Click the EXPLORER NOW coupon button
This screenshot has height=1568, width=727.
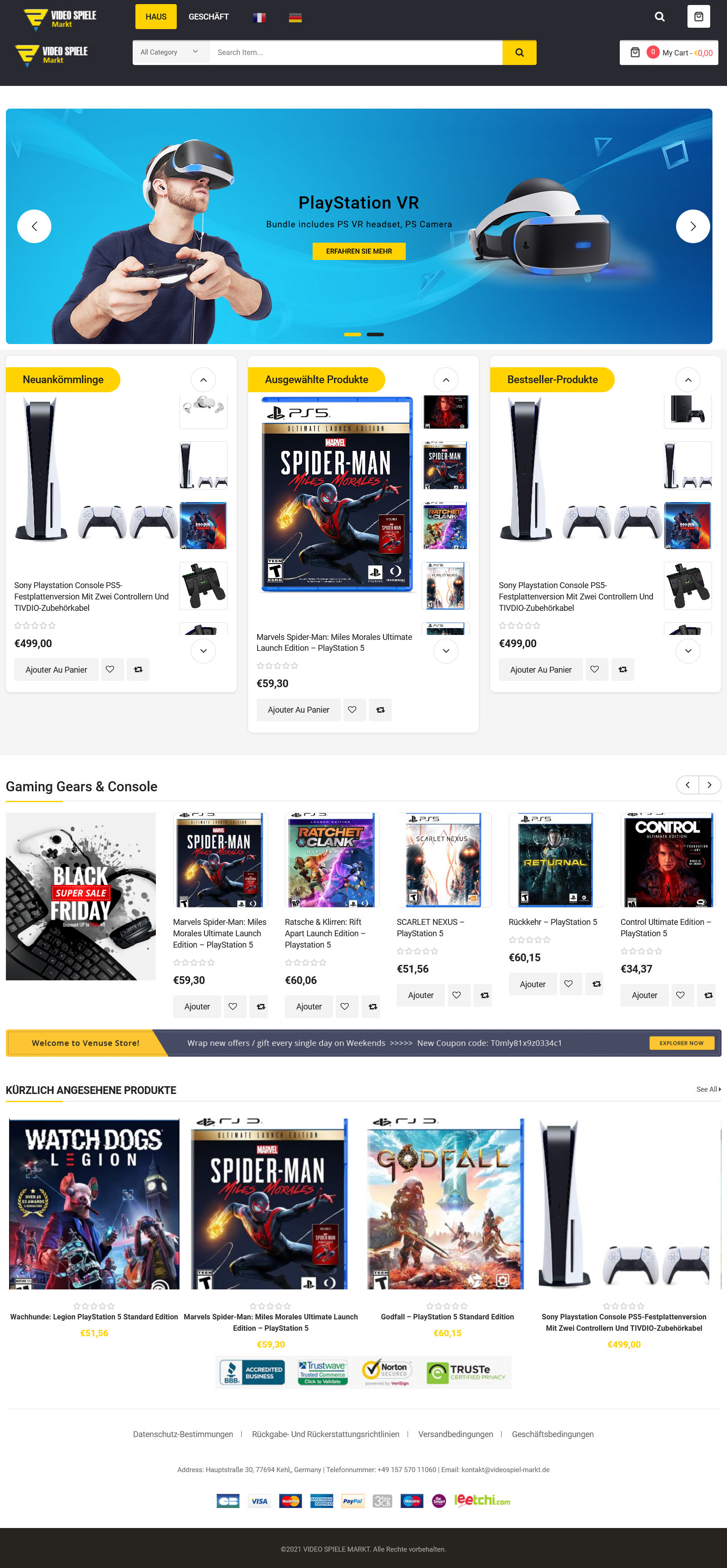pyautogui.click(x=682, y=1043)
